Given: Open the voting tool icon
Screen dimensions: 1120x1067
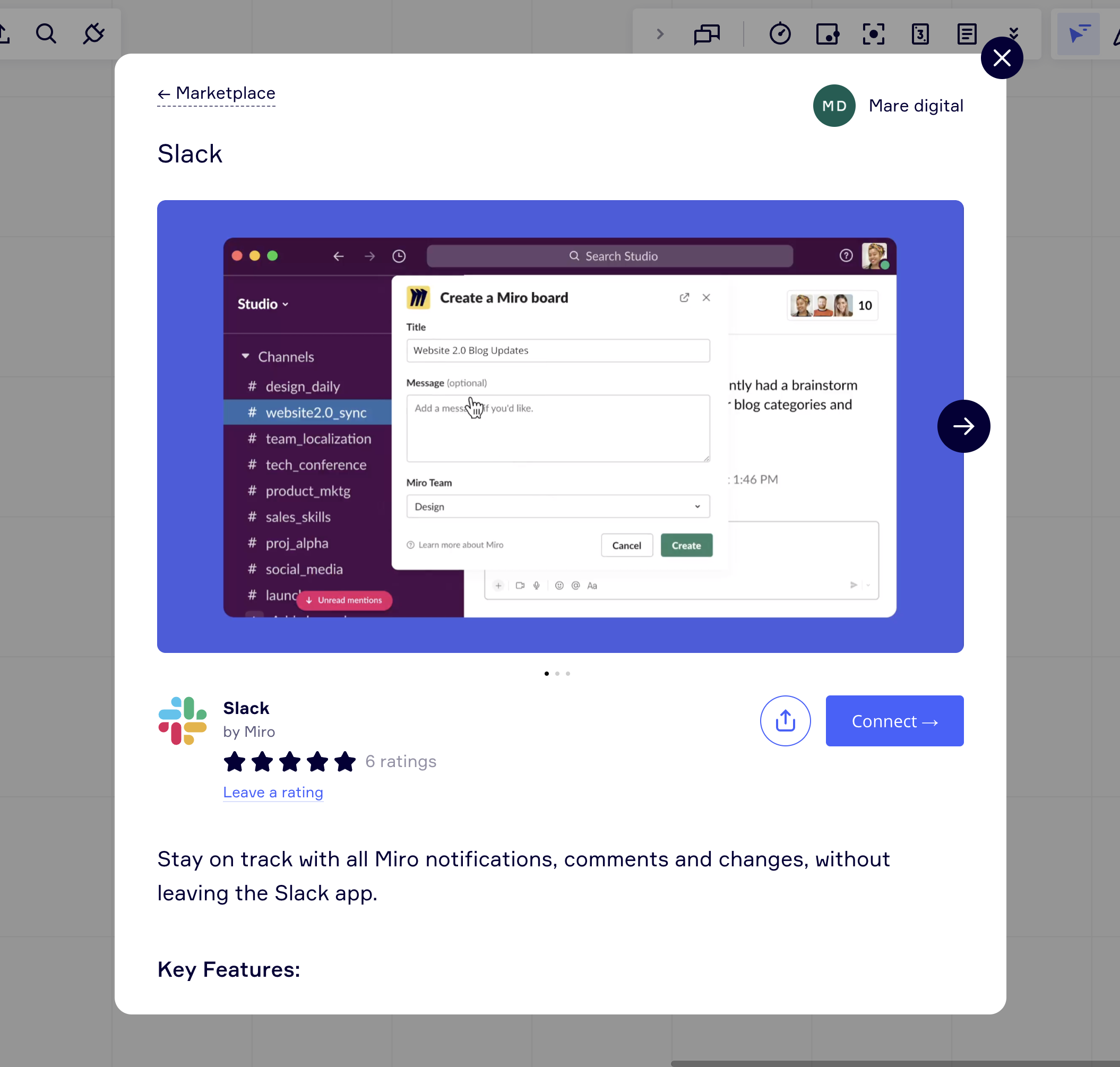Looking at the screenshot, I should tap(827, 34).
